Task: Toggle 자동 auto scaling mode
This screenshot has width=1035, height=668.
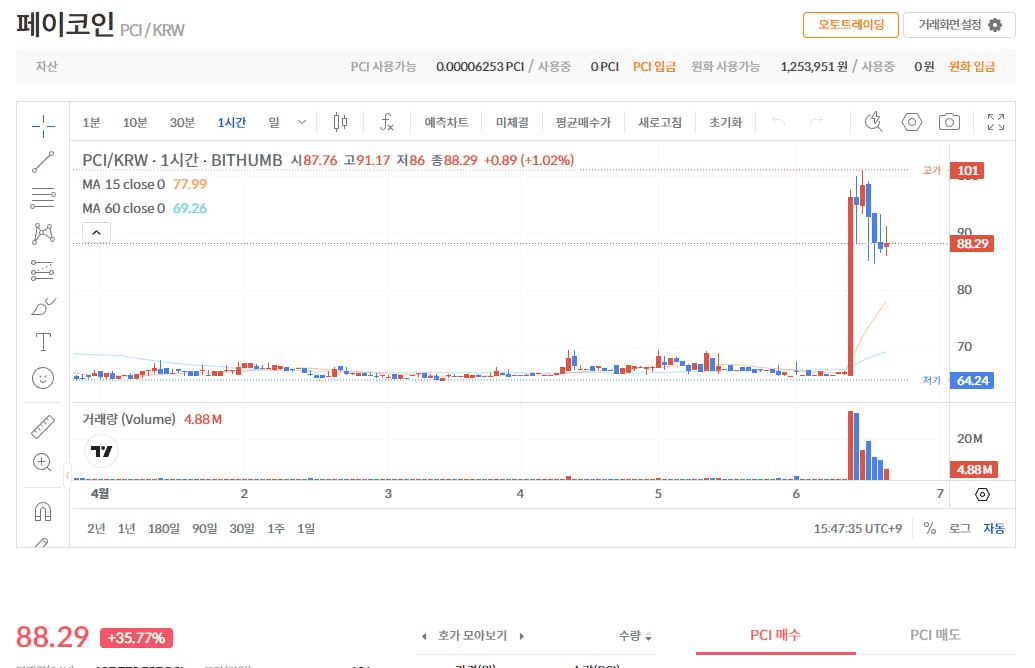Action: (x=993, y=528)
